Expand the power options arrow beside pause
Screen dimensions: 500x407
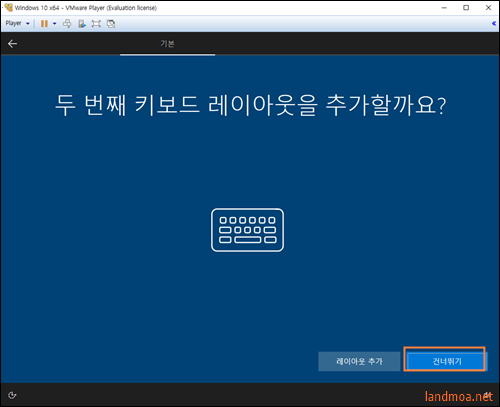(x=54, y=24)
